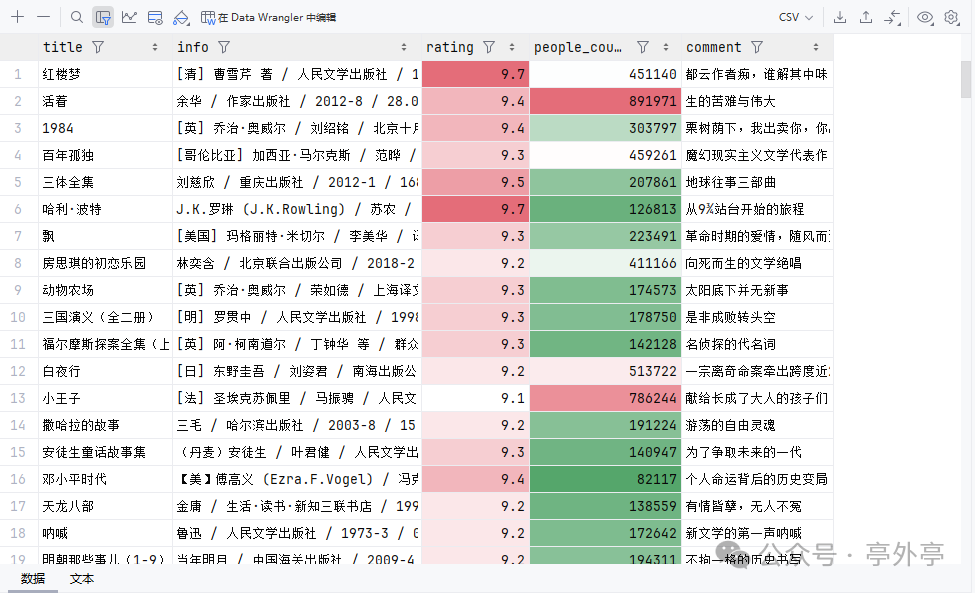This screenshot has width=975, height=593.
Task: Switch to the 文本 tab
Action: pos(81,579)
